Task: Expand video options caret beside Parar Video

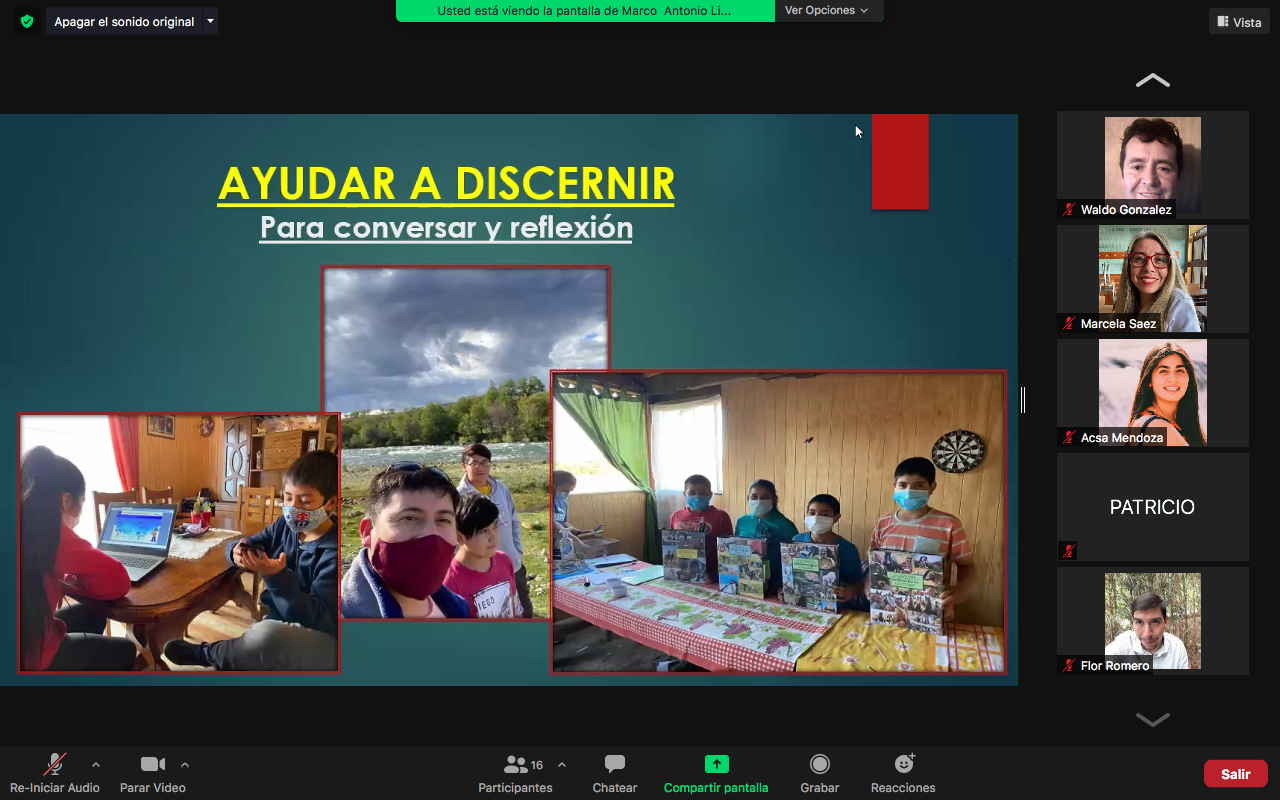Action: (x=185, y=765)
